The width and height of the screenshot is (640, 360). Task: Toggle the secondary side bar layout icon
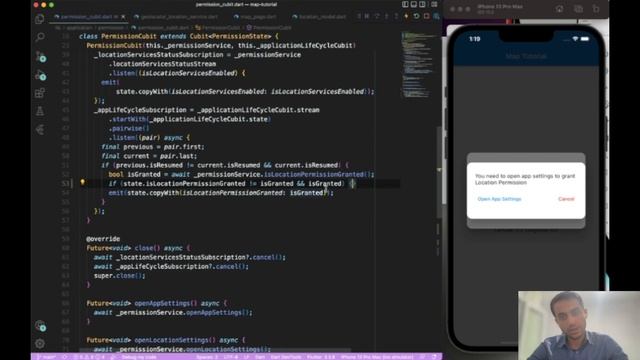pyautogui.click(x=422, y=4)
